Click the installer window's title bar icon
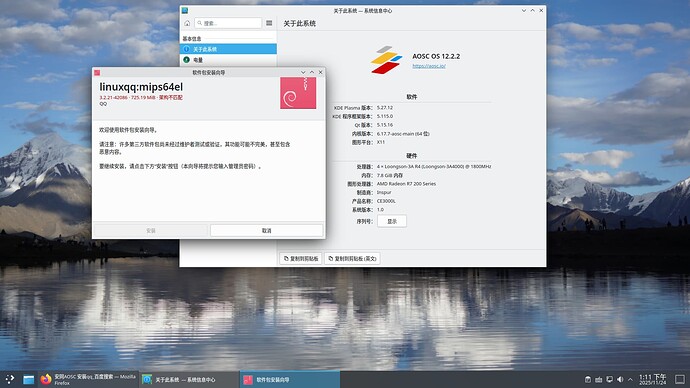Screen dimensions: 690x388 click(97, 72)
